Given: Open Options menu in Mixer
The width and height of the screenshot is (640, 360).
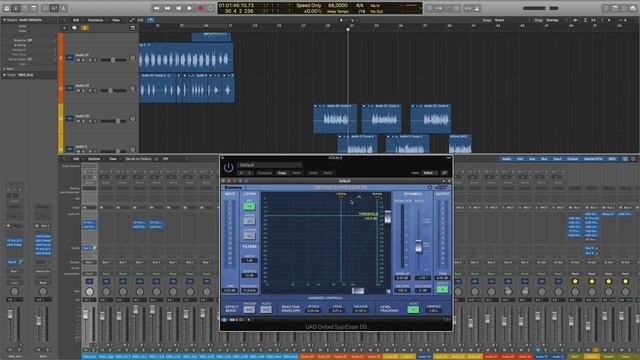Looking at the screenshot, I should coord(94,159).
